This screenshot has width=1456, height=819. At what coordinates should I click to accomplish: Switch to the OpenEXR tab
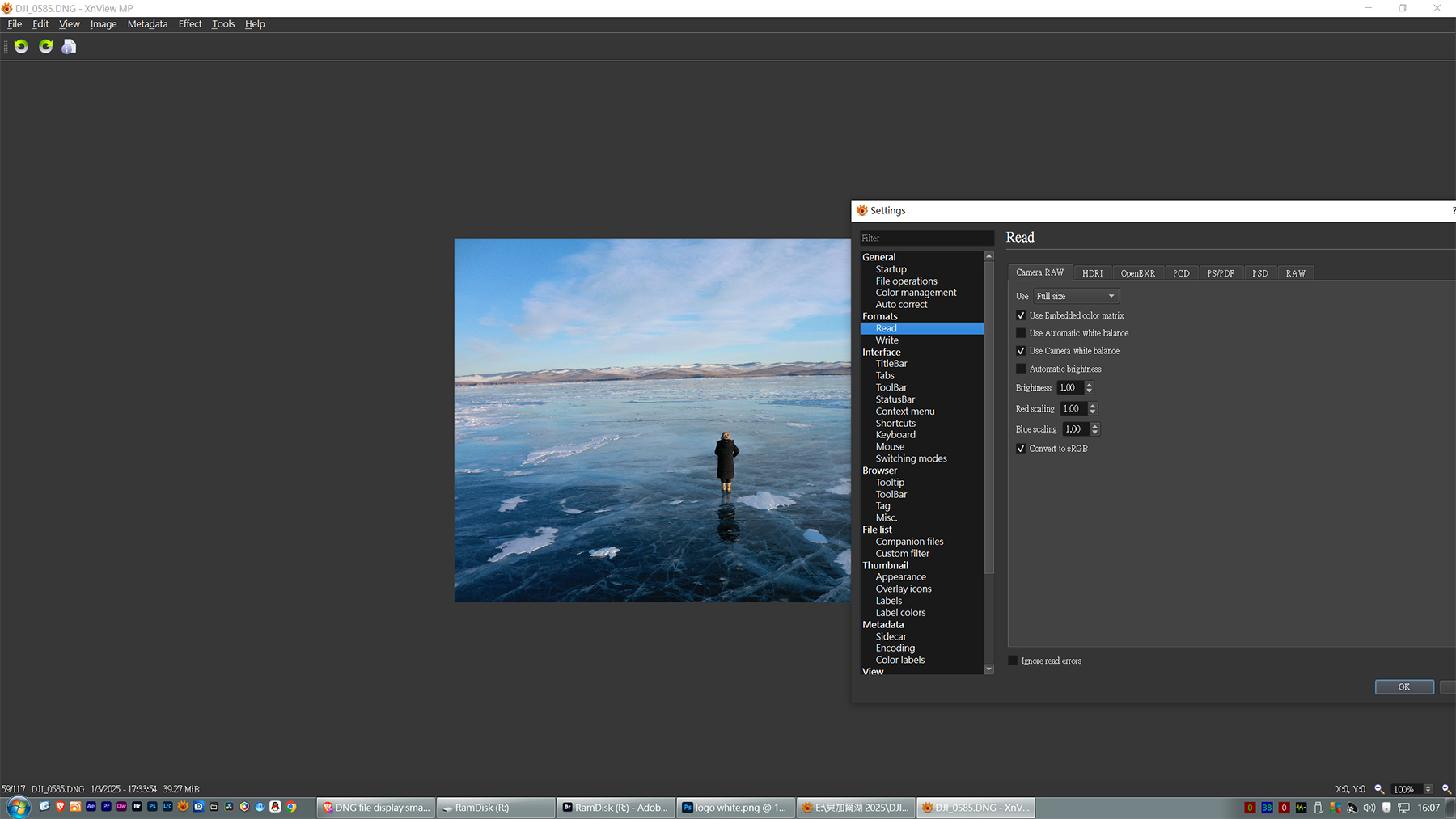point(1137,273)
